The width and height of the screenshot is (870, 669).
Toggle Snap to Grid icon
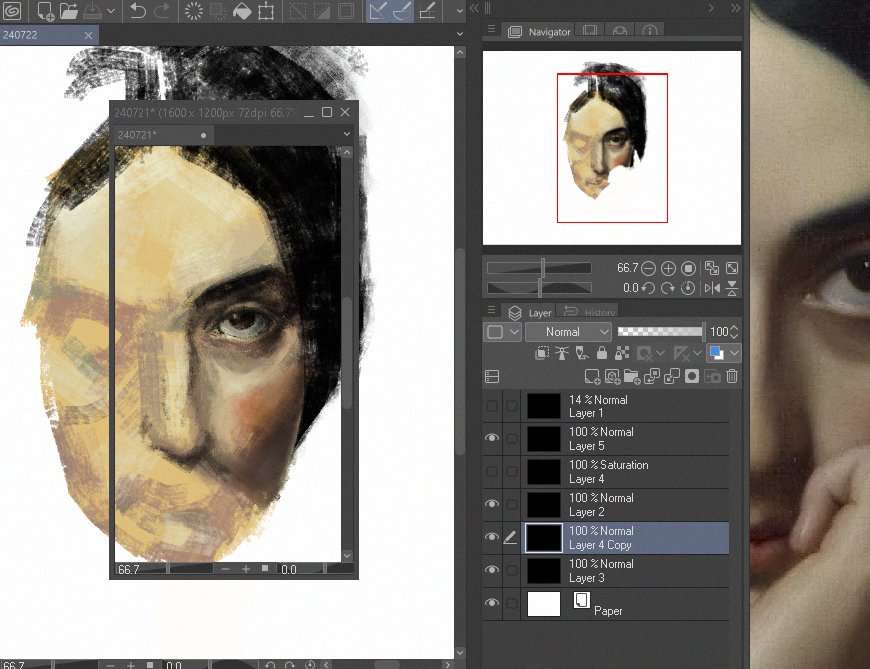pyautogui.click(x=427, y=11)
